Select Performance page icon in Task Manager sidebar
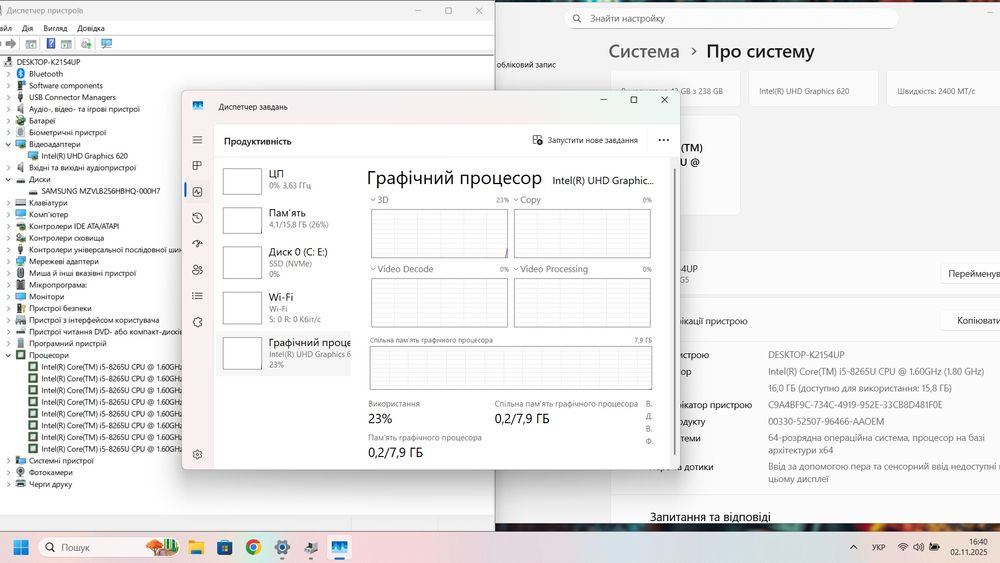The width and height of the screenshot is (1000, 563). pos(197,192)
